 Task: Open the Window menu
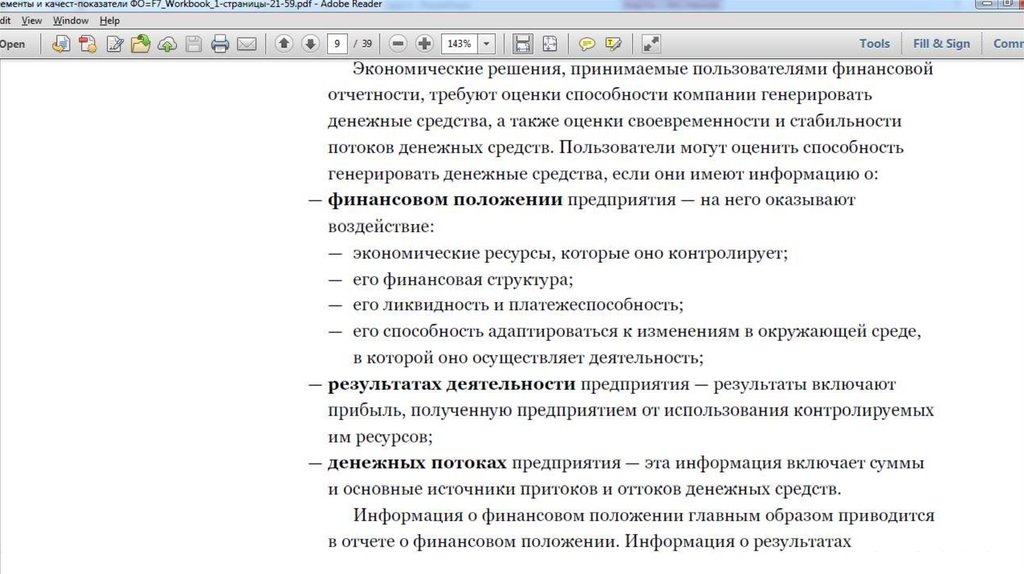click(x=71, y=20)
